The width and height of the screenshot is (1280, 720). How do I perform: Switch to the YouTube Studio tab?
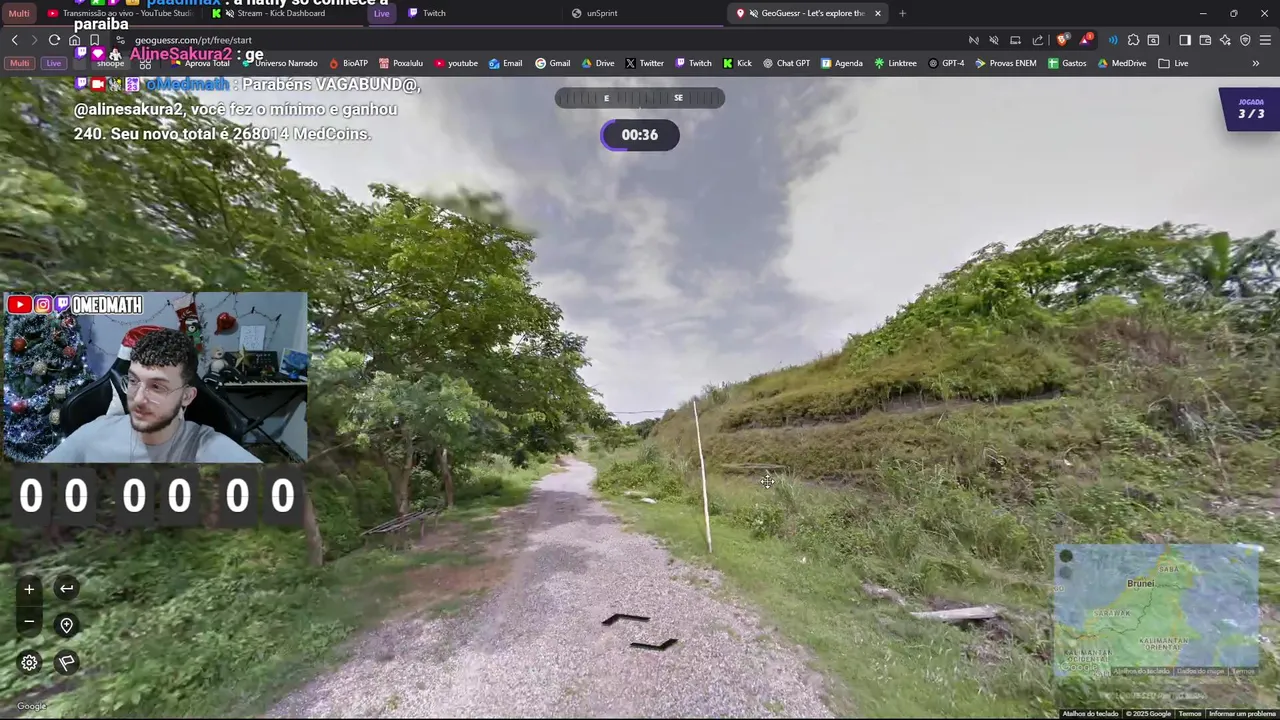click(120, 13)
